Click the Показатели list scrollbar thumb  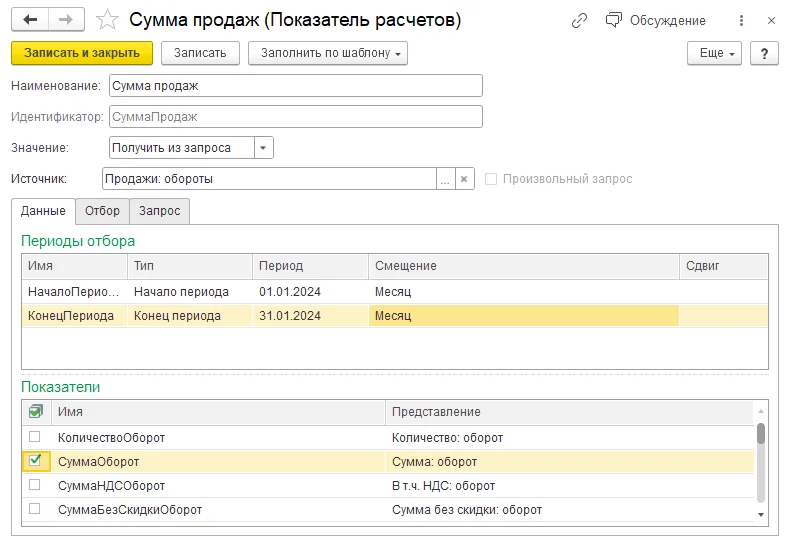point(761,434)
